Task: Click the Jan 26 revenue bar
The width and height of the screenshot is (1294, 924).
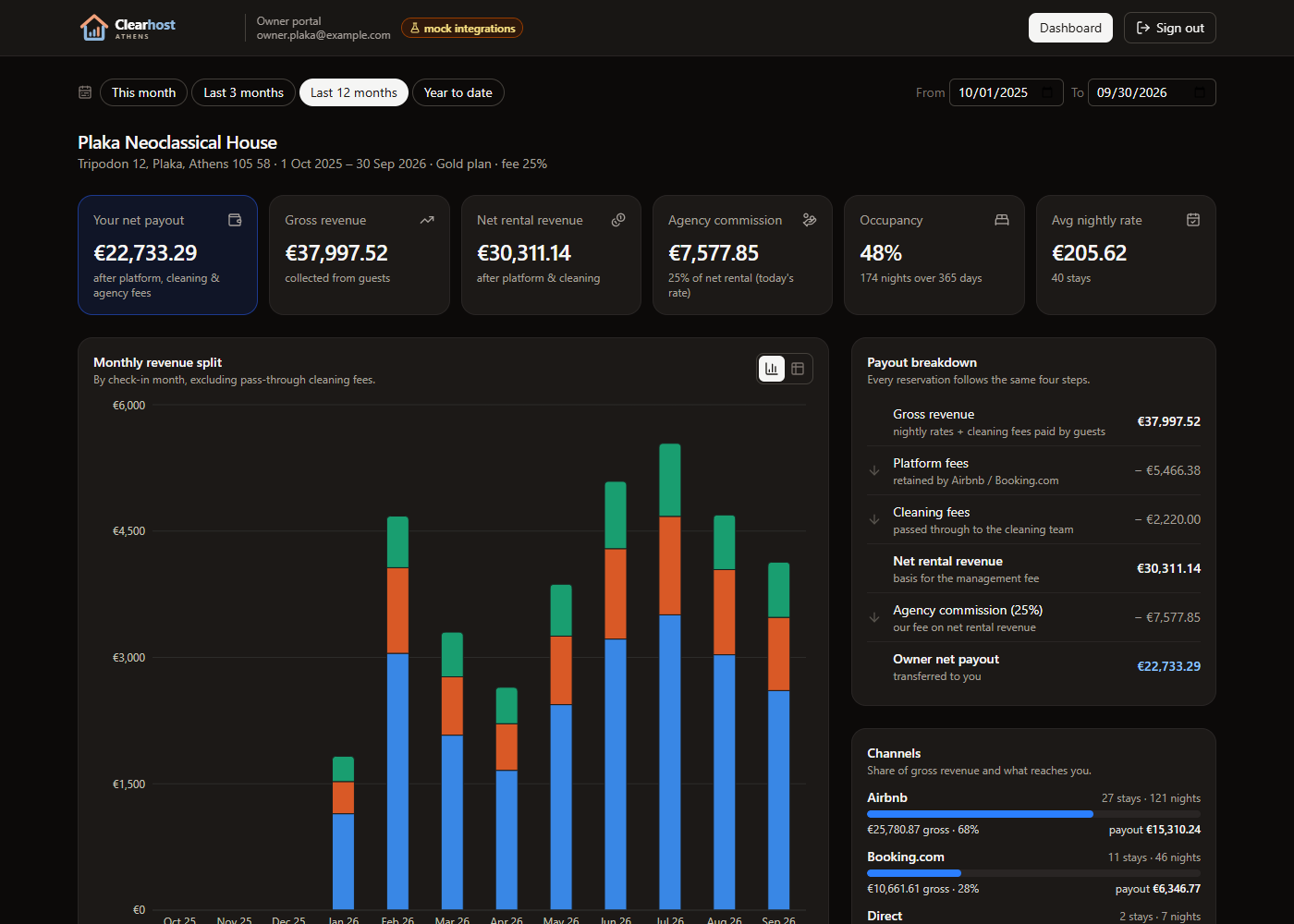Action: click(343, 833)
